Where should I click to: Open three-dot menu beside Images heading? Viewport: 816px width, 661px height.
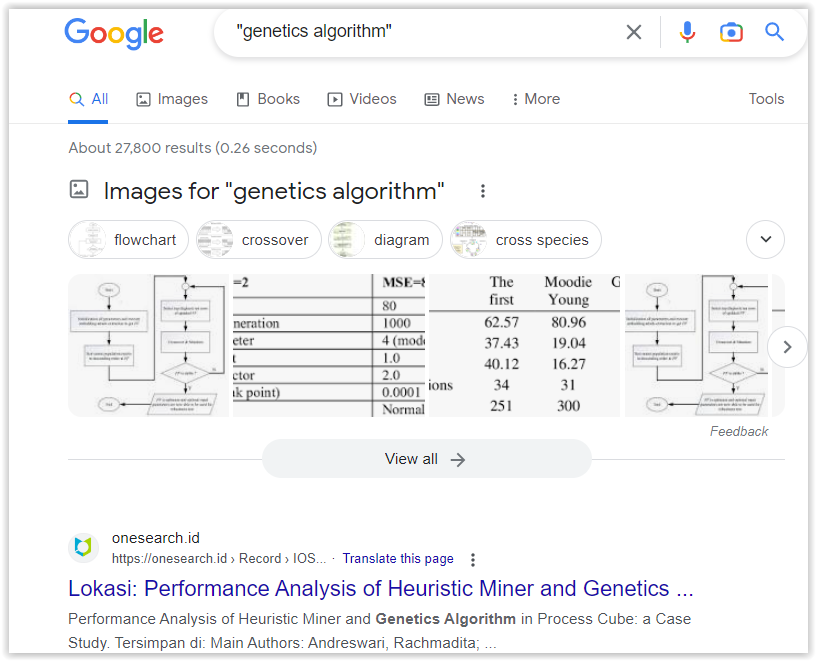pos(482,191)
